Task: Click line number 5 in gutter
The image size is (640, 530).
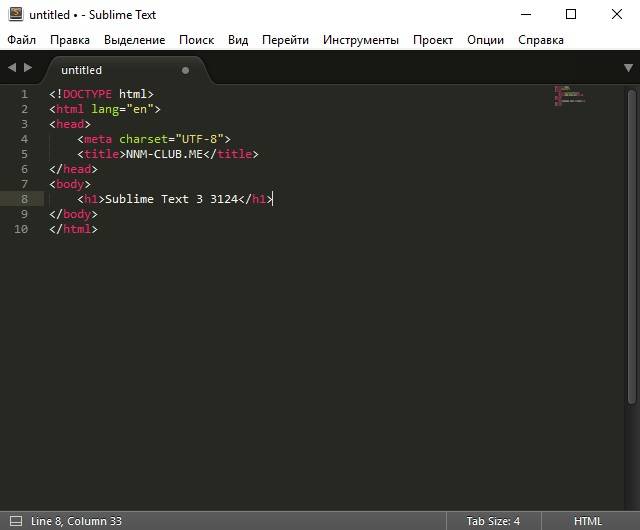Action: pyautogui.click(x=24, y=154)
